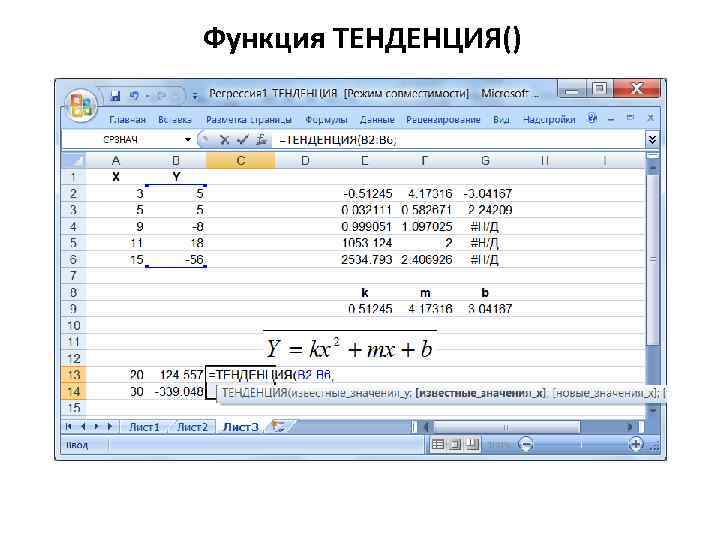Minimize the ribbon workbook window
The width and height of the screenshot is (720, 540).
click(611, 119)
